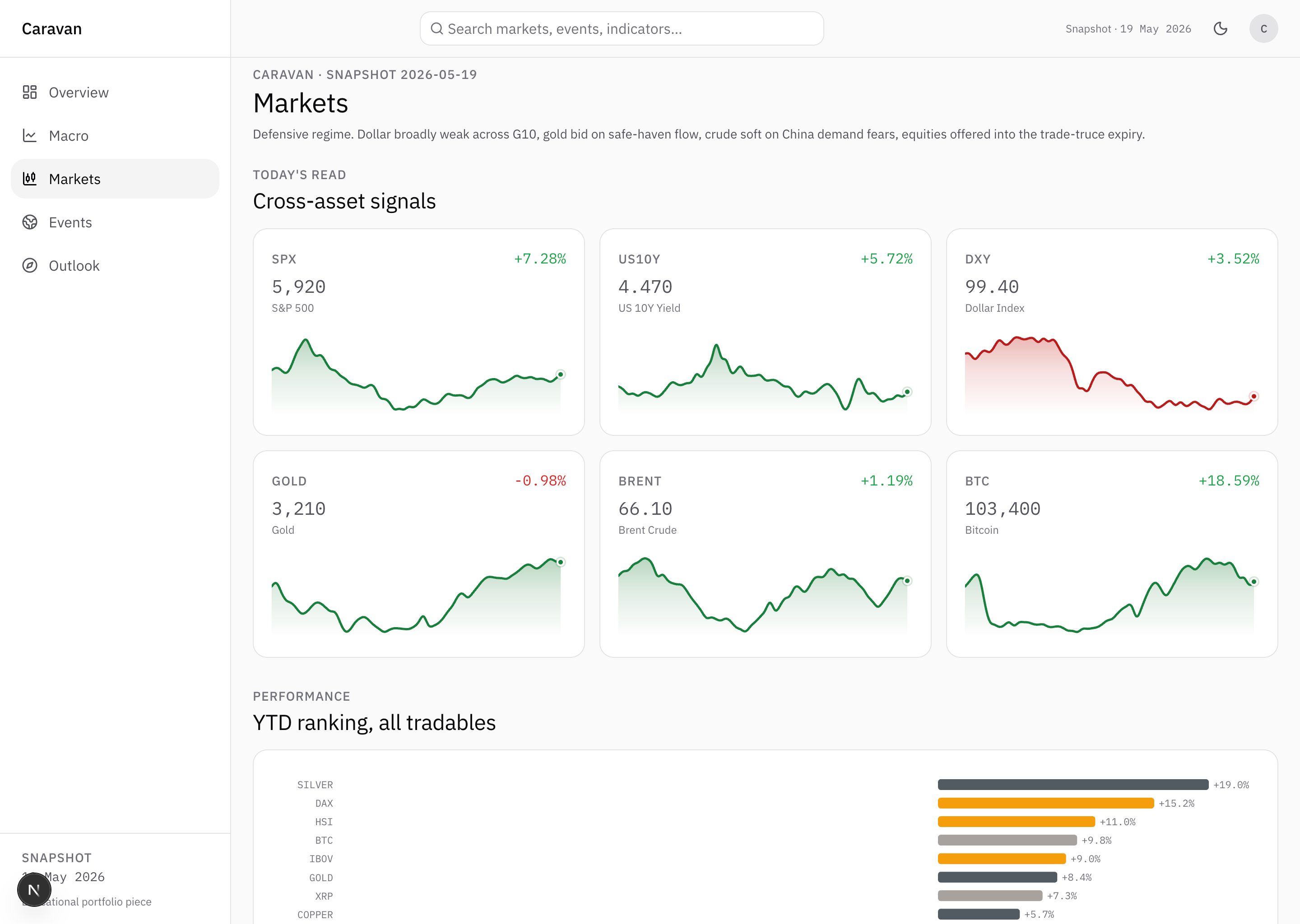Go to the Macro section
This screenshot has width=1300, height=924.
[115, 135]
